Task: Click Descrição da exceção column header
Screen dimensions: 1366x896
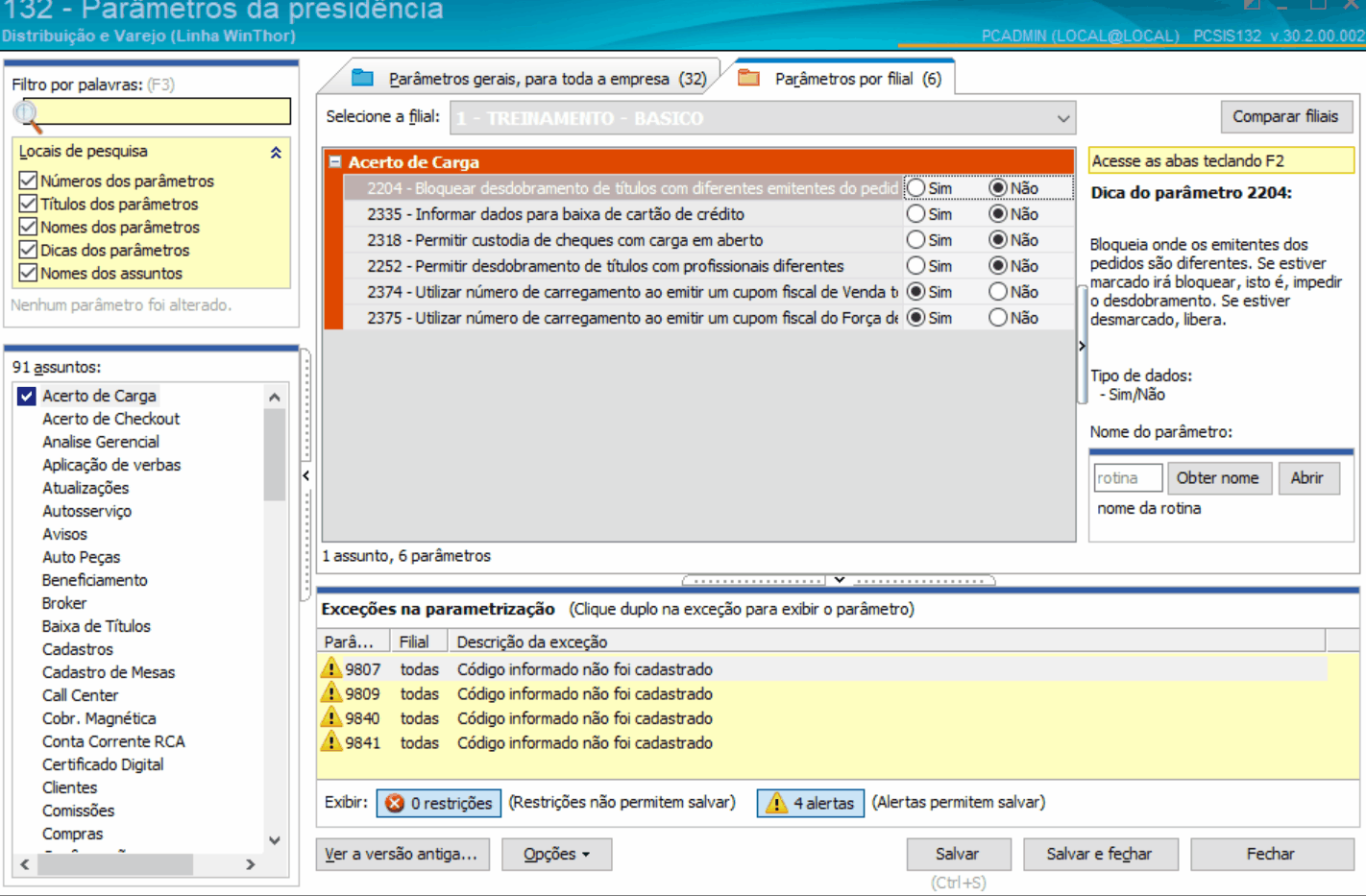Action: pos(886,642)
